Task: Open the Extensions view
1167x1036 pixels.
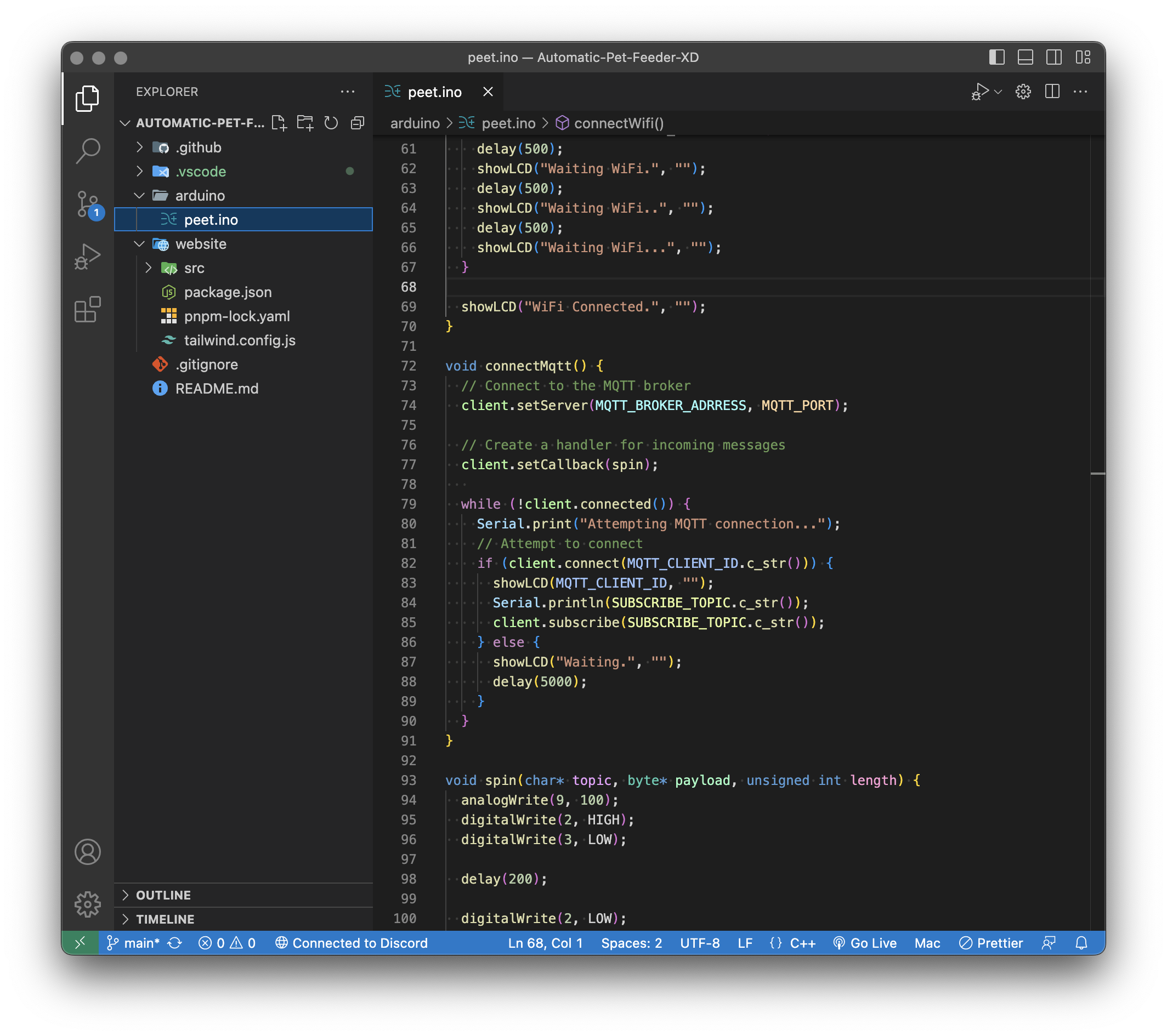Action: pyautogui.click(x=87, y=310)
